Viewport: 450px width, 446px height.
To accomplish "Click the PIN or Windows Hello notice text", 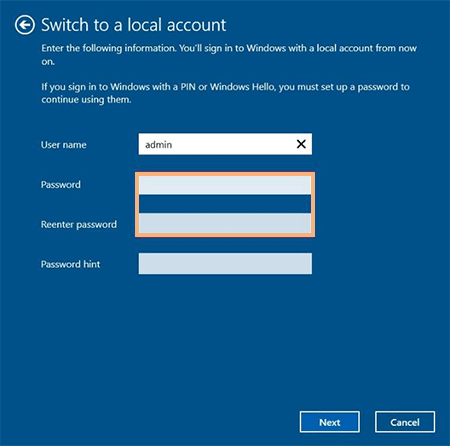I will [225, 93].
